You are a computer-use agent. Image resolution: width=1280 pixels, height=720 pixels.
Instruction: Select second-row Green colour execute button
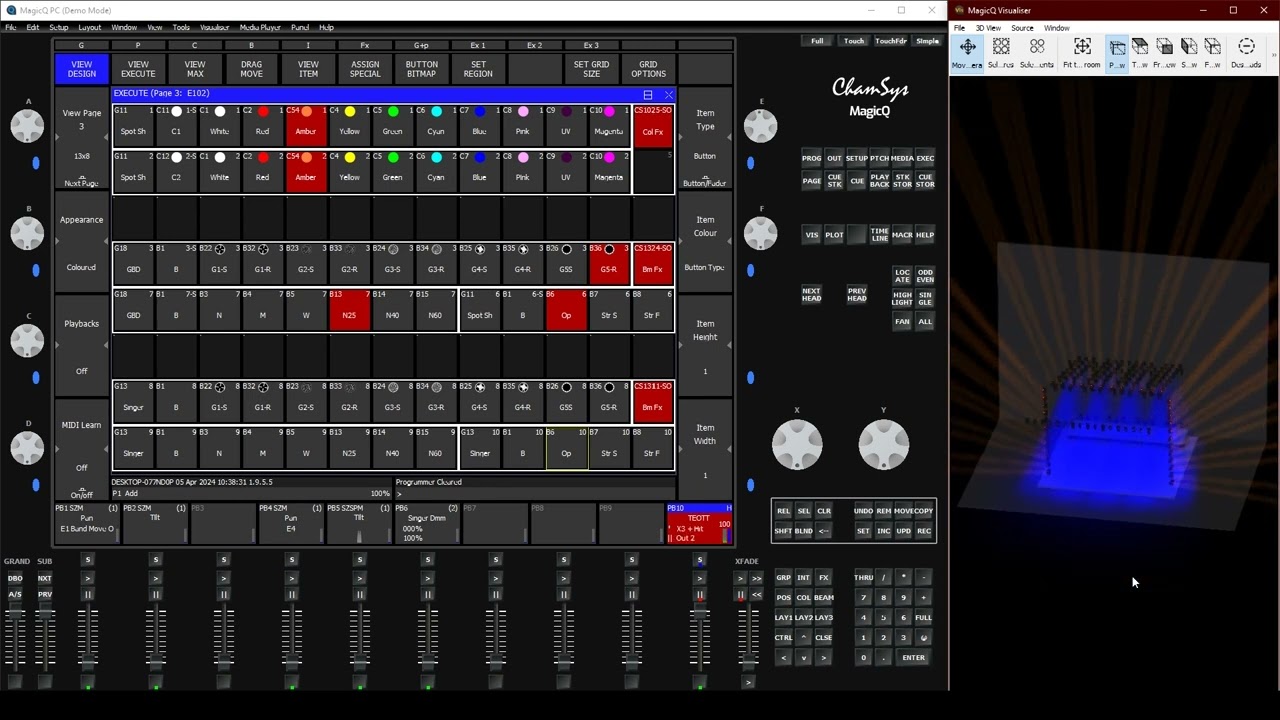(x=392, y=170)
